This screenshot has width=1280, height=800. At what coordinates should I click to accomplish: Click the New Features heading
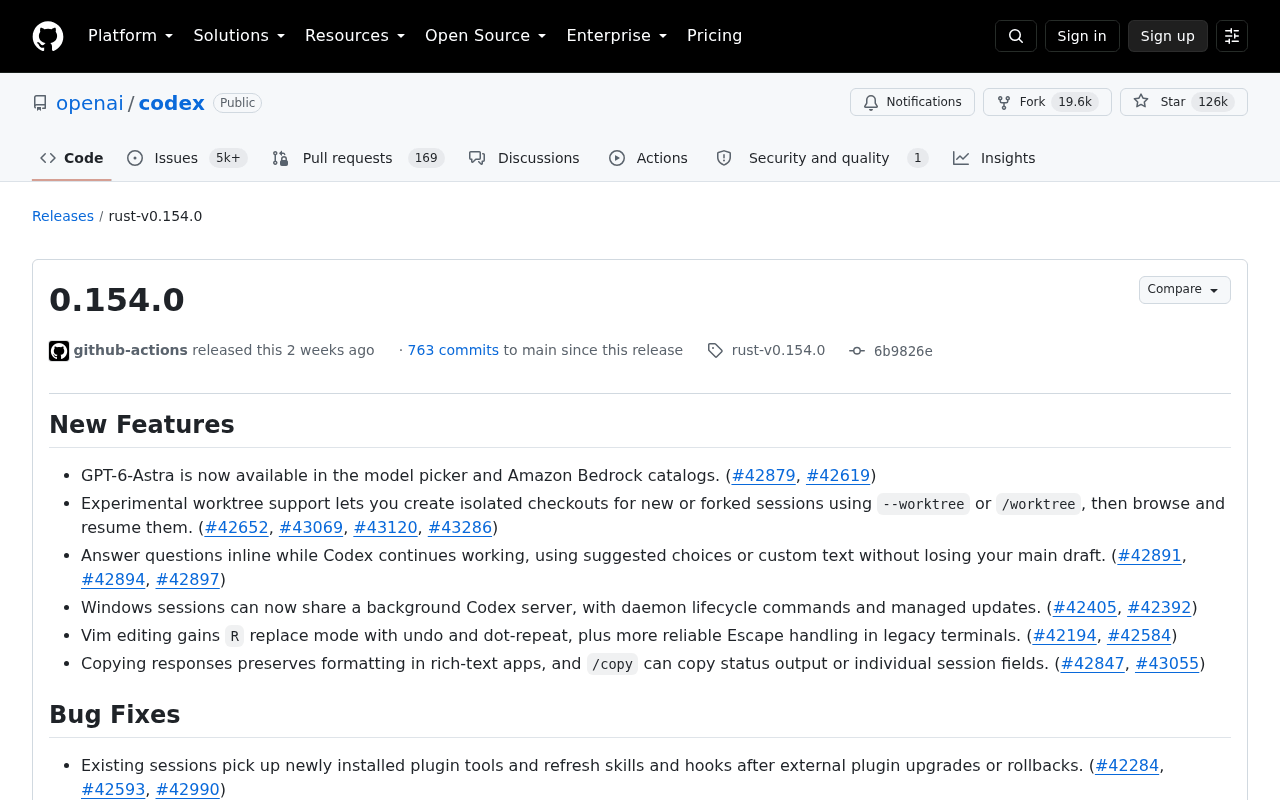pos(142,424)
